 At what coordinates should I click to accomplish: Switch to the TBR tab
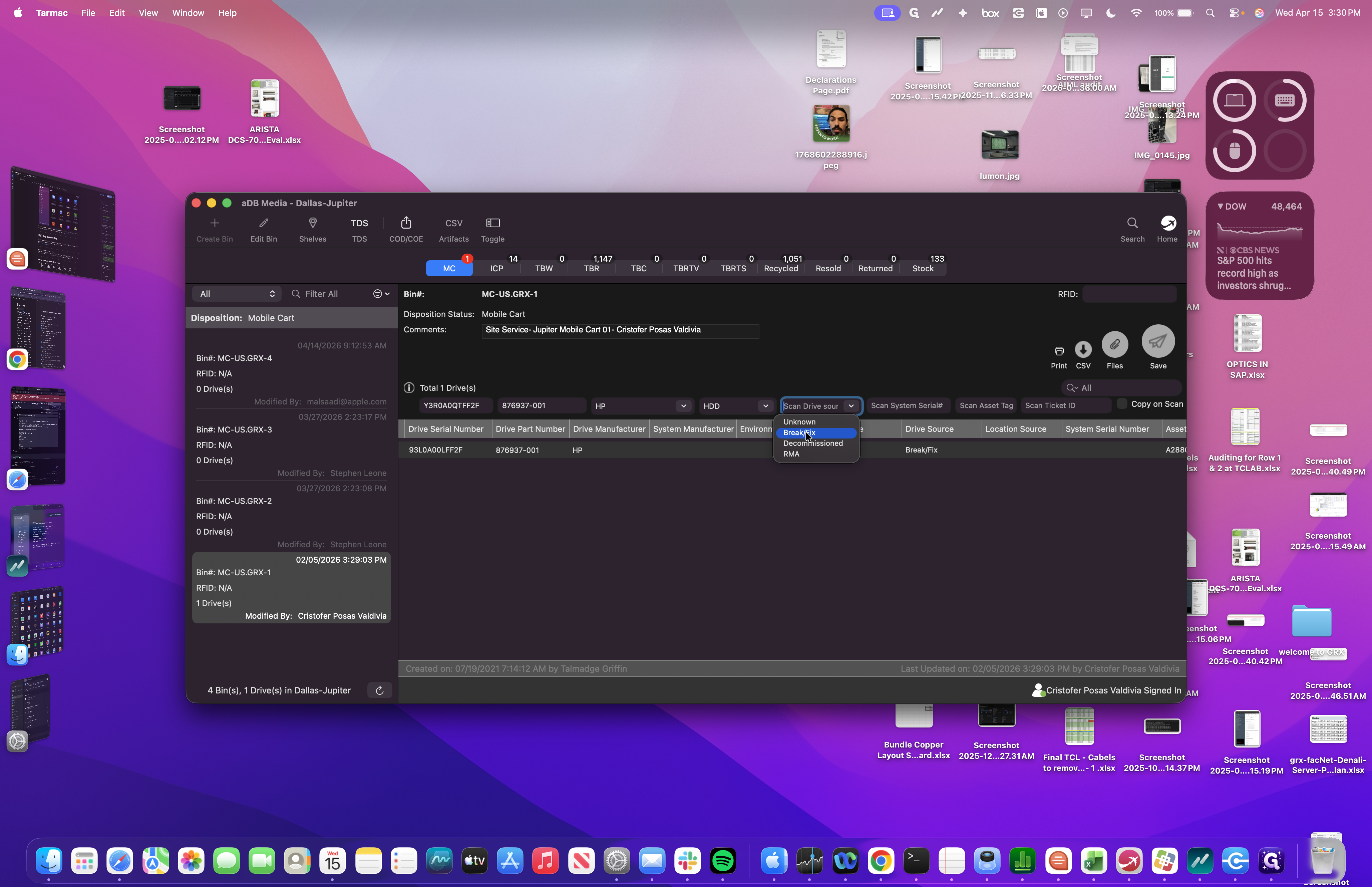[591, 268]
